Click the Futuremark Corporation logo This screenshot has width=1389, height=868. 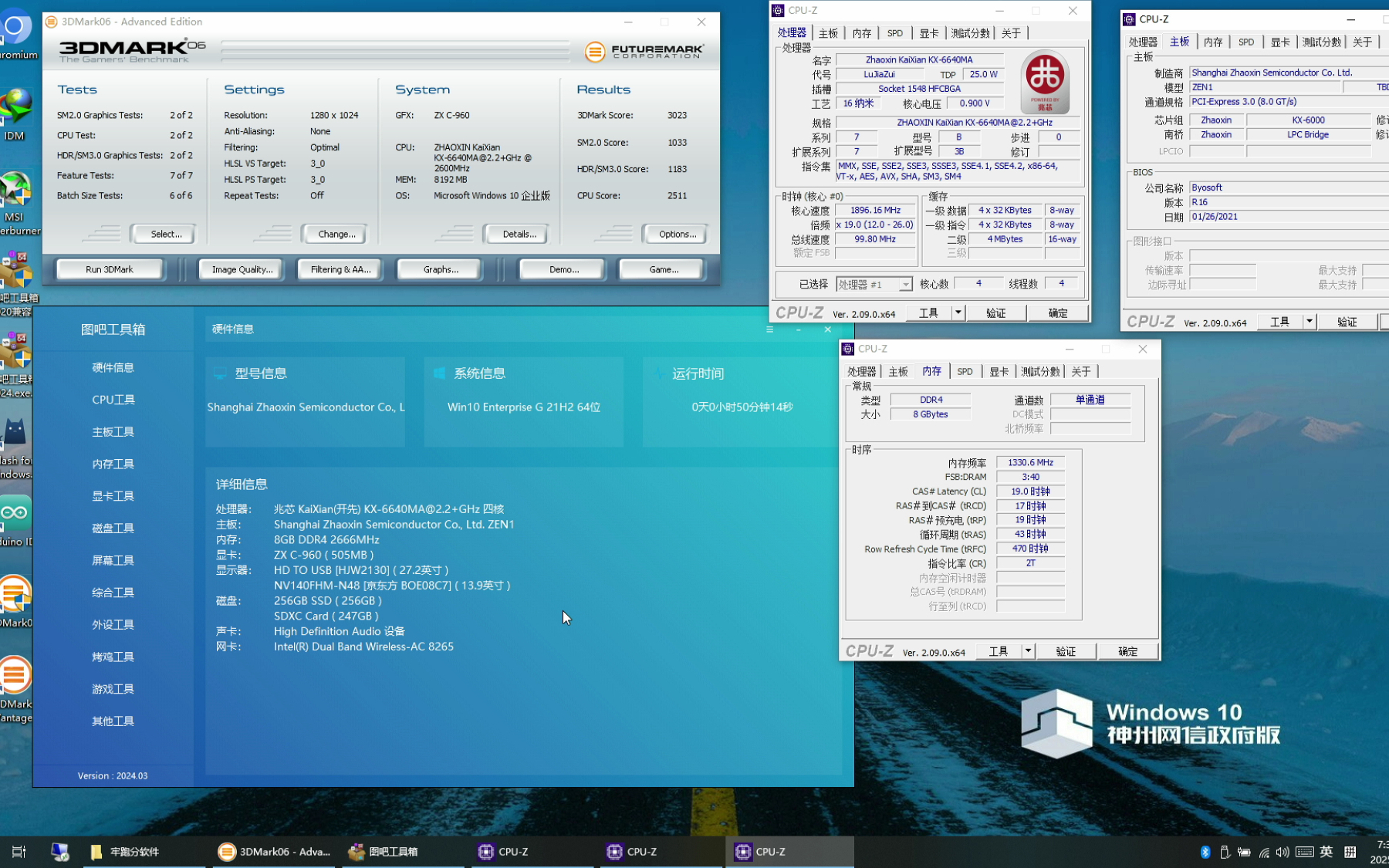[x=644, y=52]
